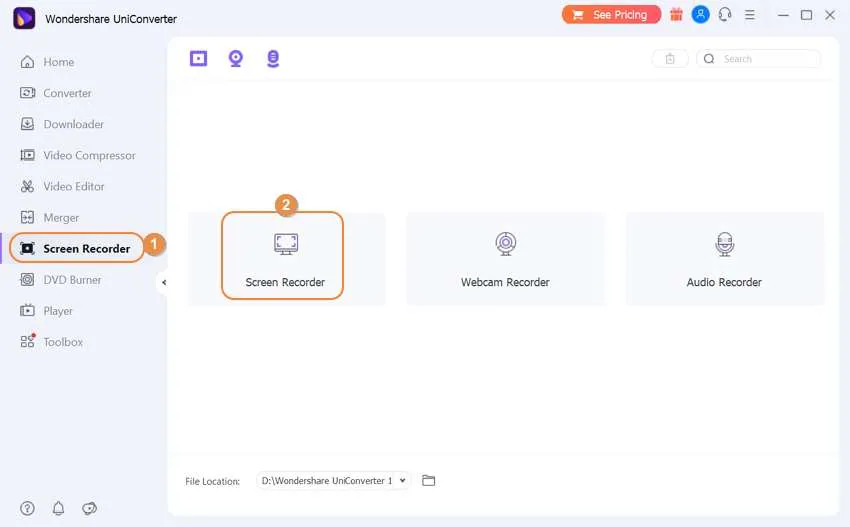The image size is (850, 527).
Task: Open Video Editor from sidebar
Action: click(x=62, y=187)
